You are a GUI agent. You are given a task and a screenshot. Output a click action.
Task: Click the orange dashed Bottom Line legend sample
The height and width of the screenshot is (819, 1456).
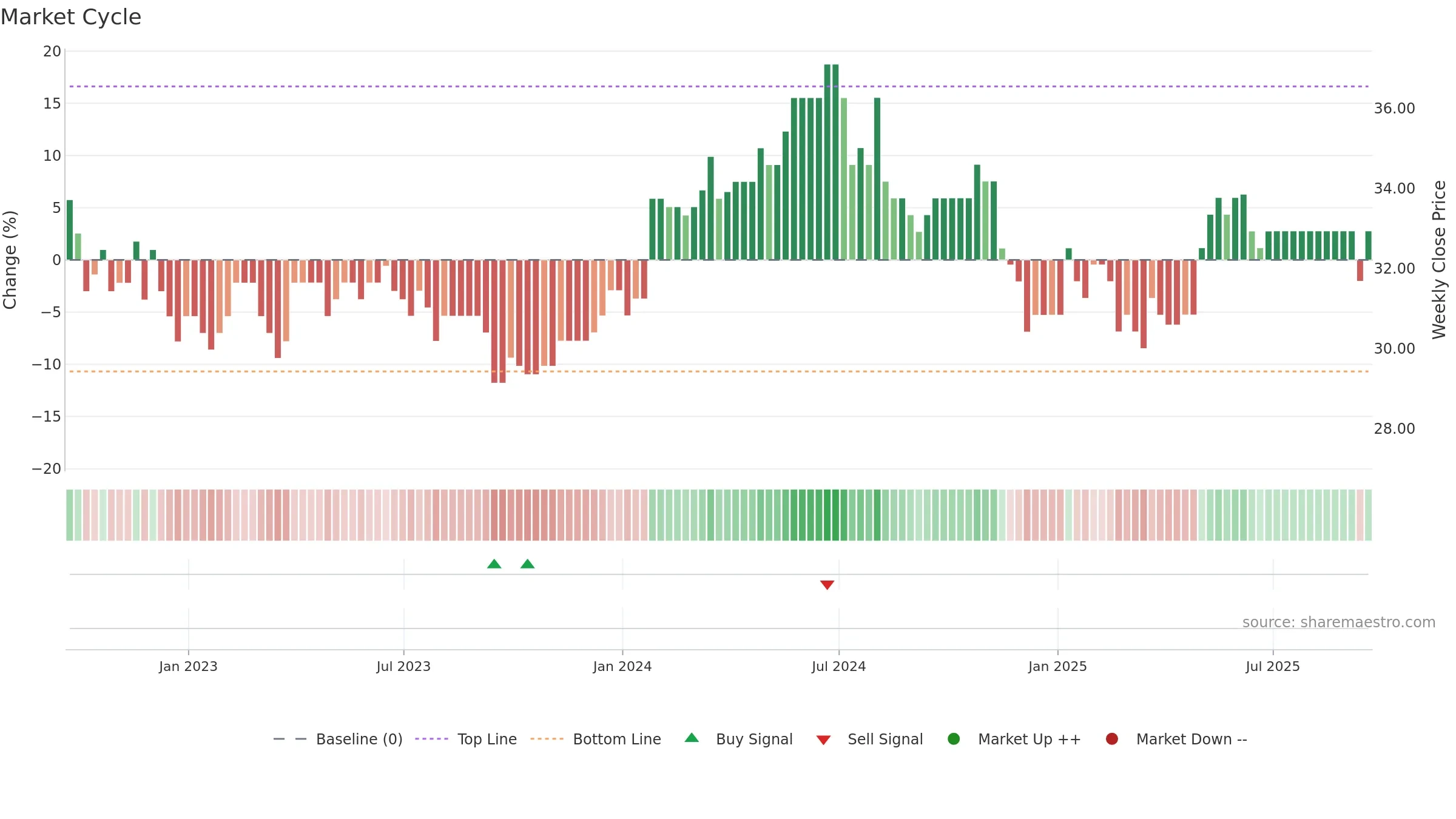coord(547,739)
